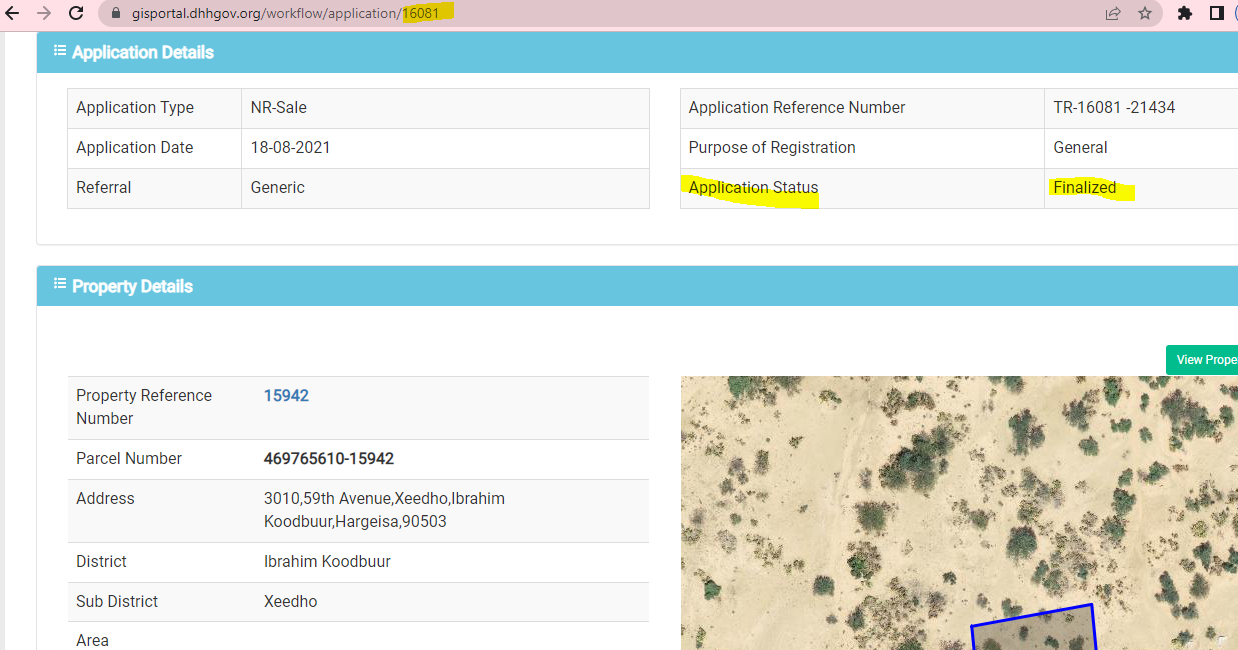Image resolution: width=1238 pixels, height=650 pixels.
Task: Select the Application Status label
Action: pyautogui.click(x=753, y=188)
